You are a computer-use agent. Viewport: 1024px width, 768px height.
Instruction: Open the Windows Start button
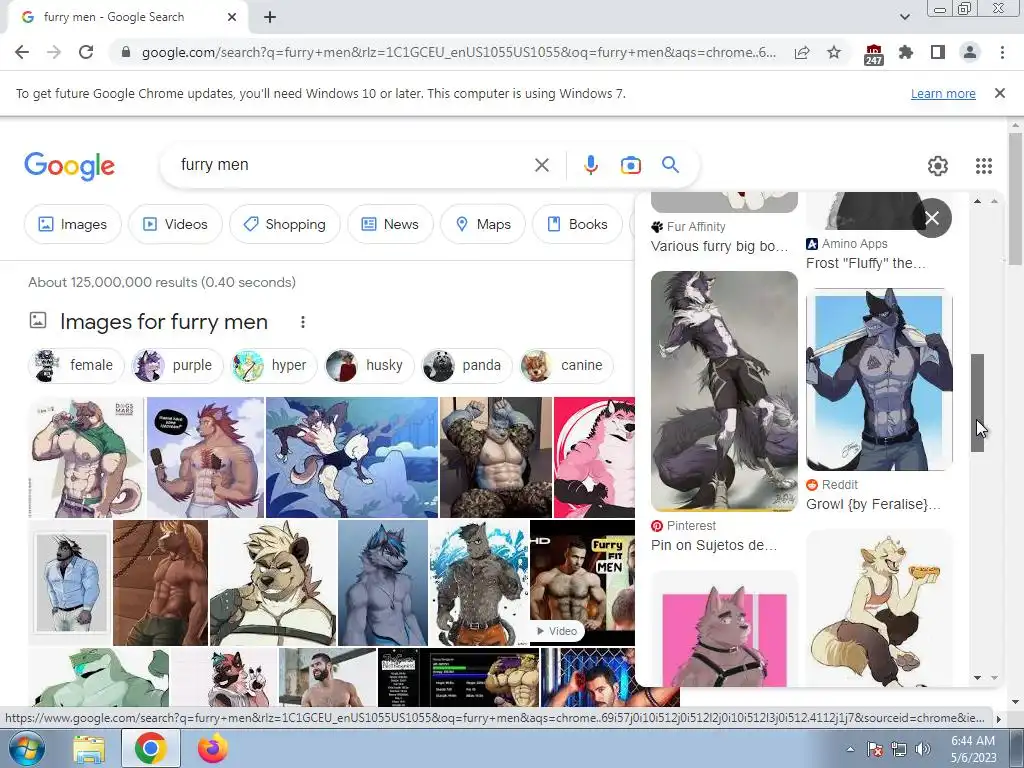[x=27, y=748]
